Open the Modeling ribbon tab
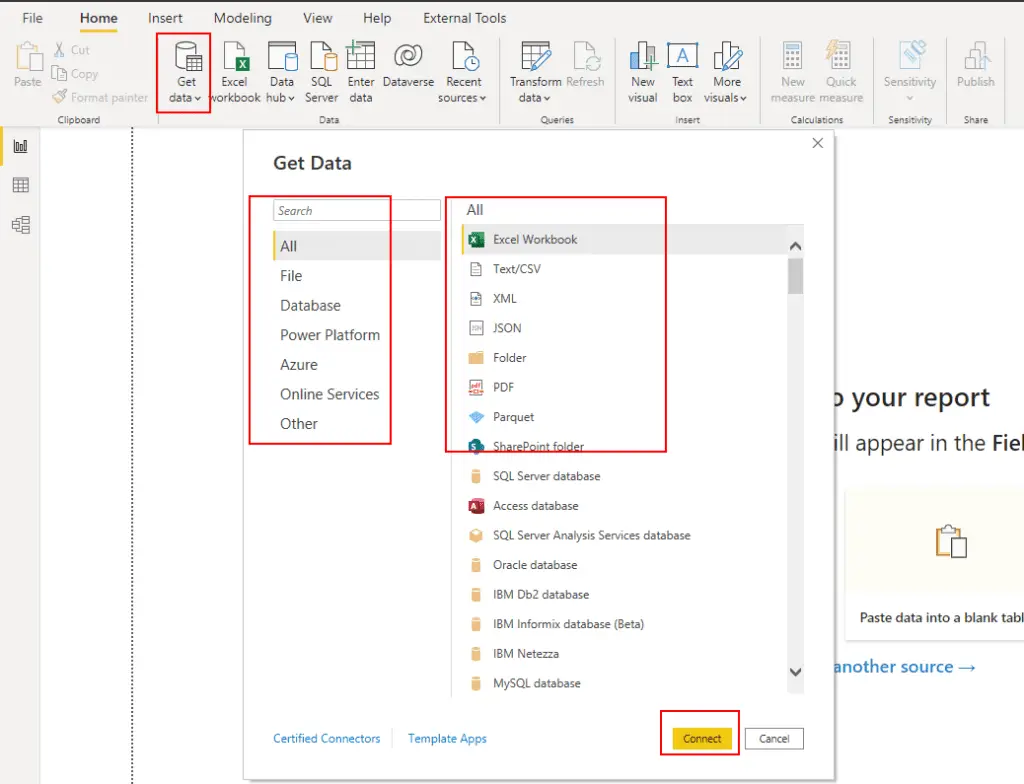 (242, 18)
